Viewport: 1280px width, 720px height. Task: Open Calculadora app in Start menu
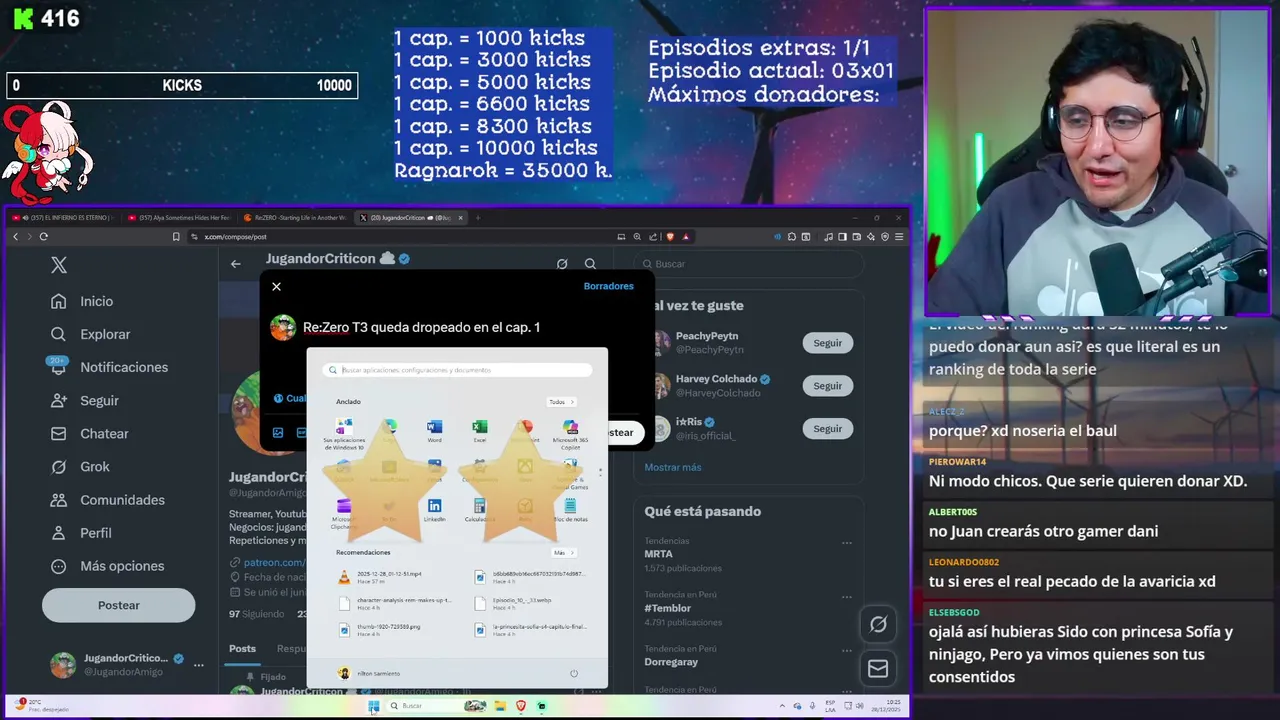(x=480, y=510)
